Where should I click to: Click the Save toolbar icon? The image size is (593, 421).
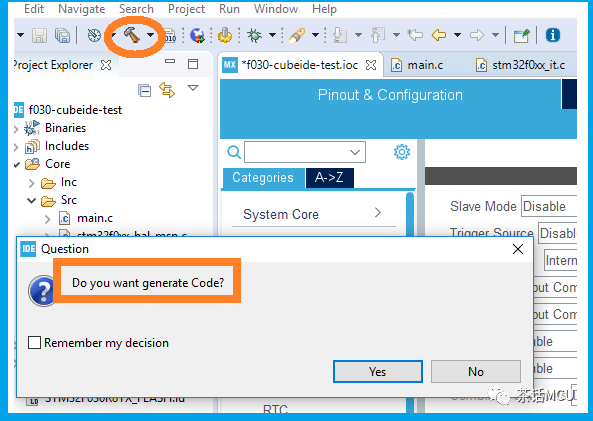tap(39, 36)
